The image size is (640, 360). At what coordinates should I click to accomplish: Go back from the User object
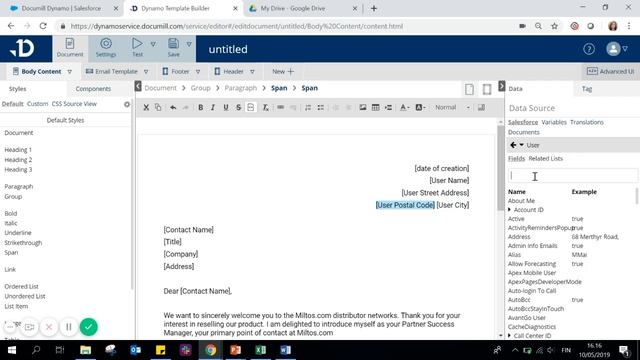pos(513,145)
